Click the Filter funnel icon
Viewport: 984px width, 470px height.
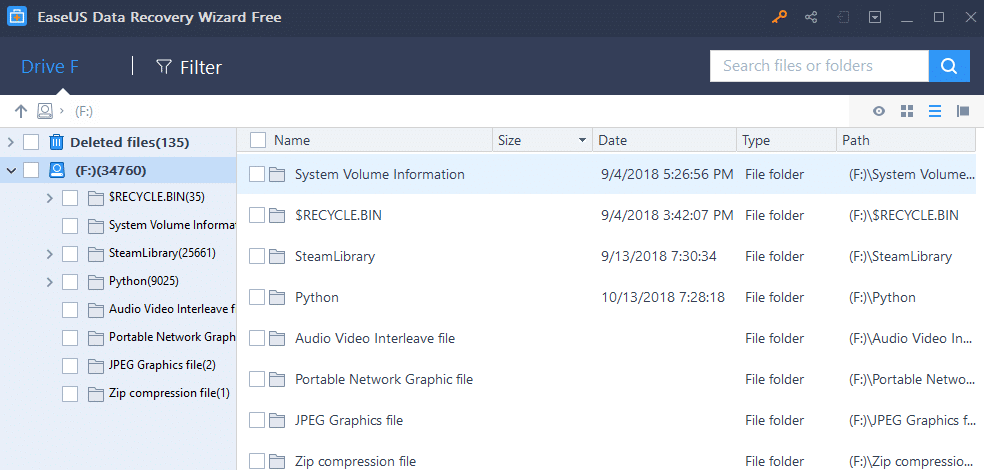[x=164, y=67]
